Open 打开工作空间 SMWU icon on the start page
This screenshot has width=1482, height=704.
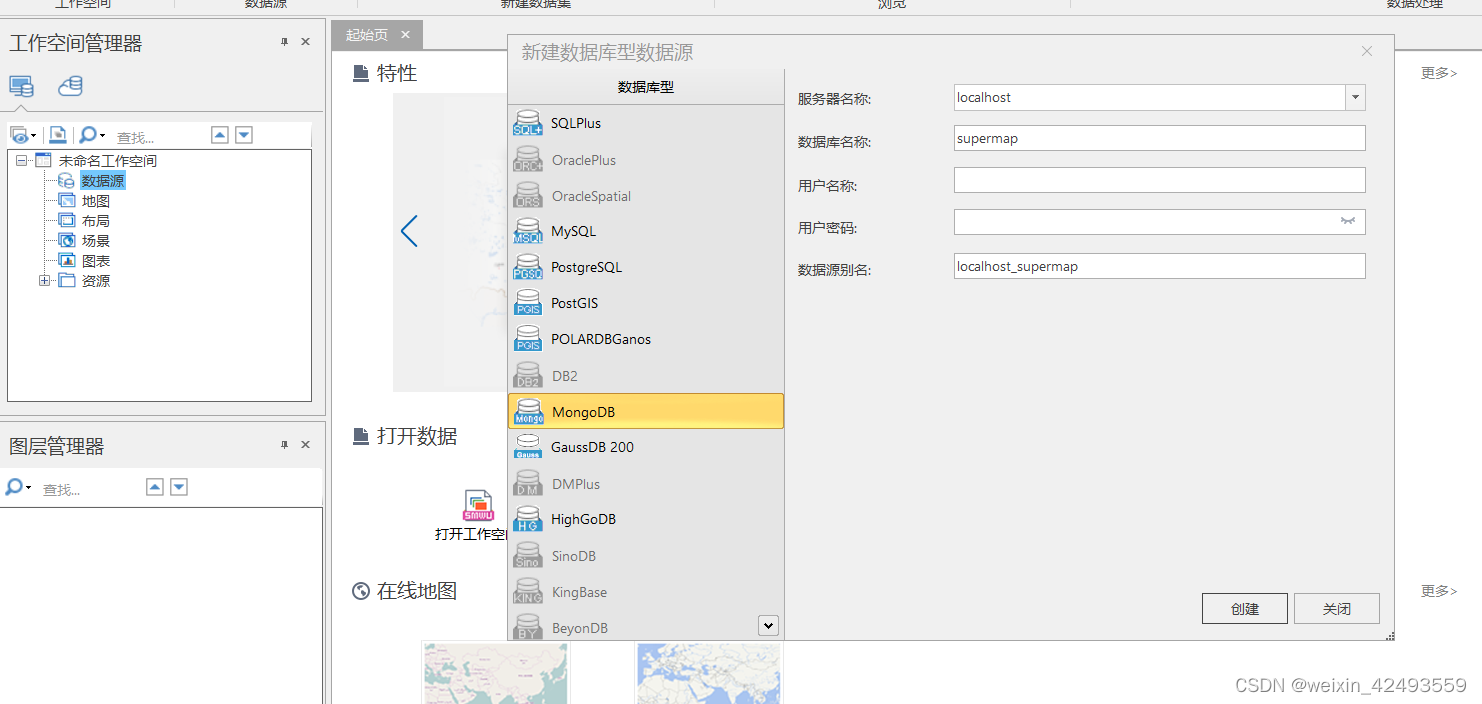(x=478, y=505)
